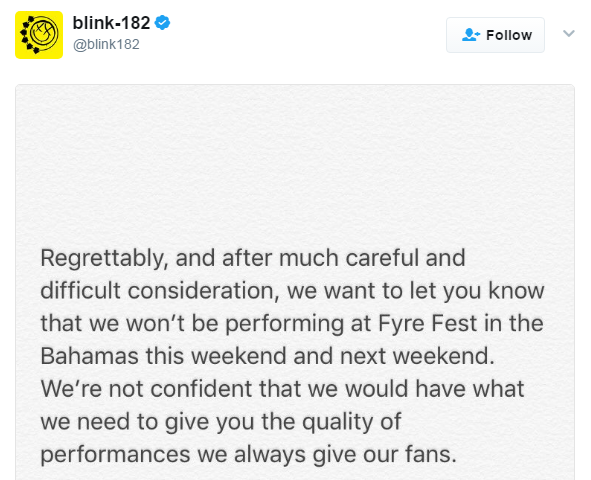This screenshot has height=480, width=591.
Task: Open the blink-182 display name link
Action: coord(111,23)
